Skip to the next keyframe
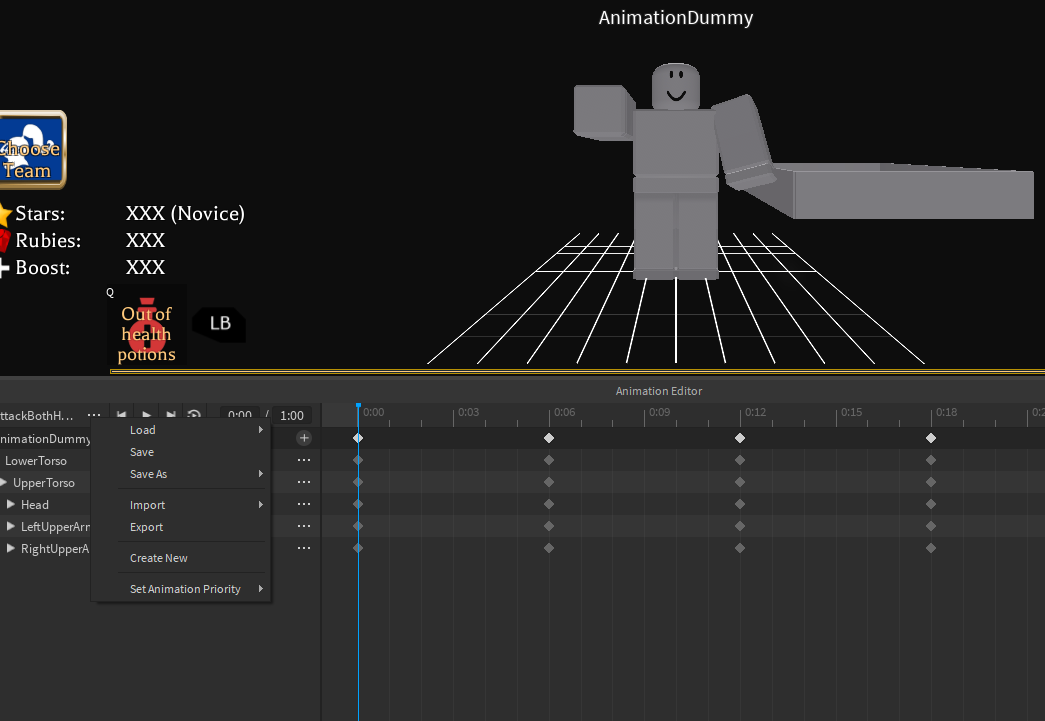1045x721 pixels. click(x=171, y=415)
